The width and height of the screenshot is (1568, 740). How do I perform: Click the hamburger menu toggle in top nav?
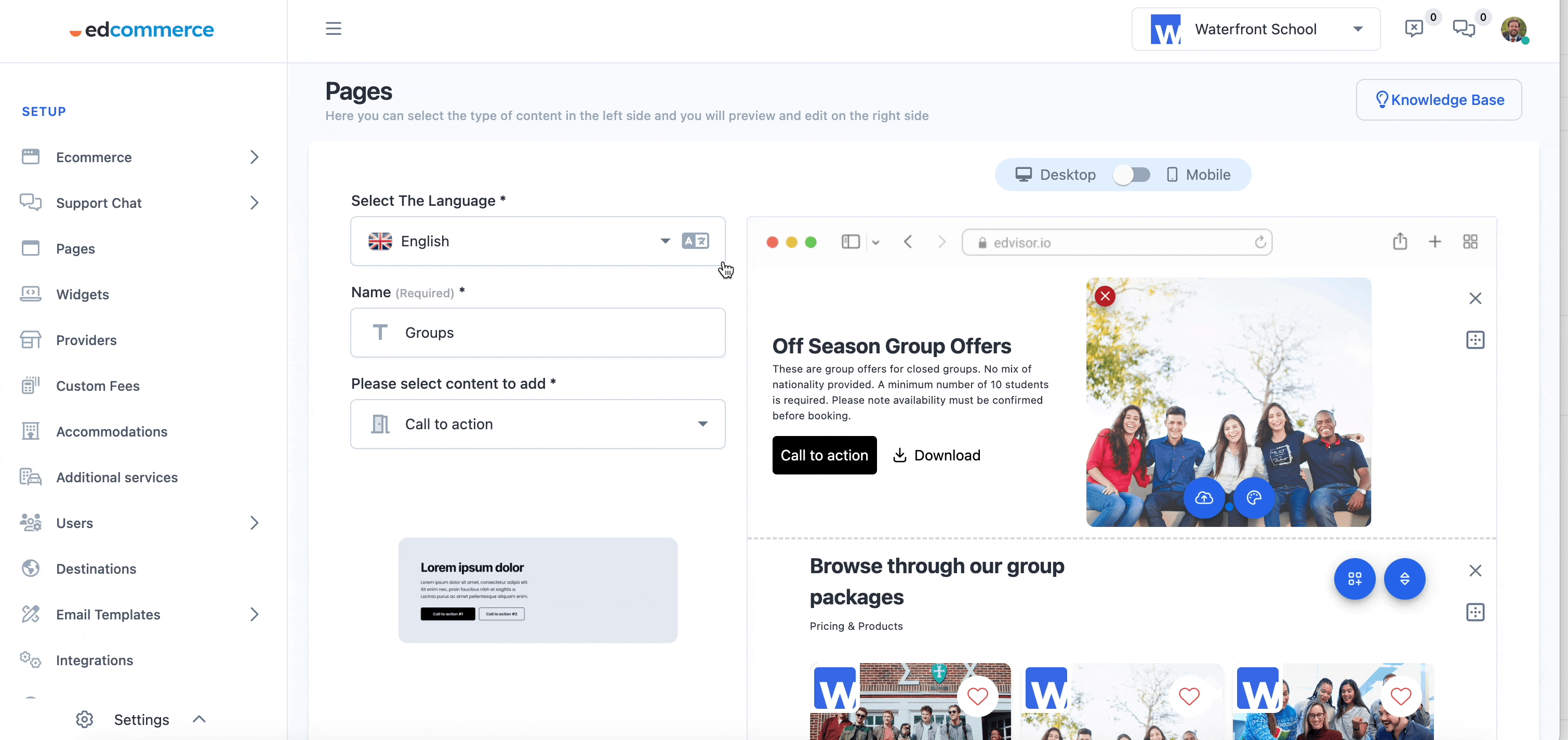coord(334,28)
